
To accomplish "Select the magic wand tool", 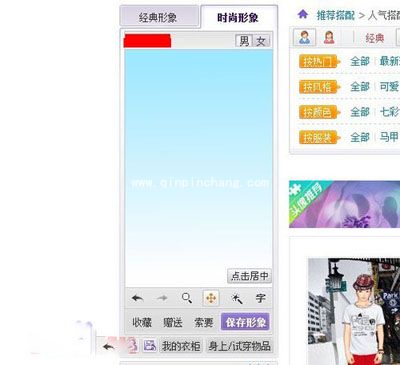I will 237,298.
